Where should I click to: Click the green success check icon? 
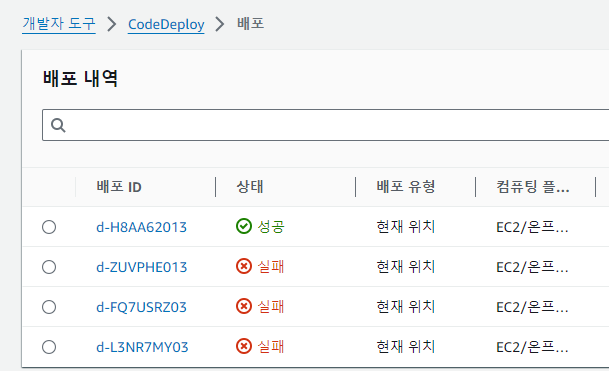244,226
